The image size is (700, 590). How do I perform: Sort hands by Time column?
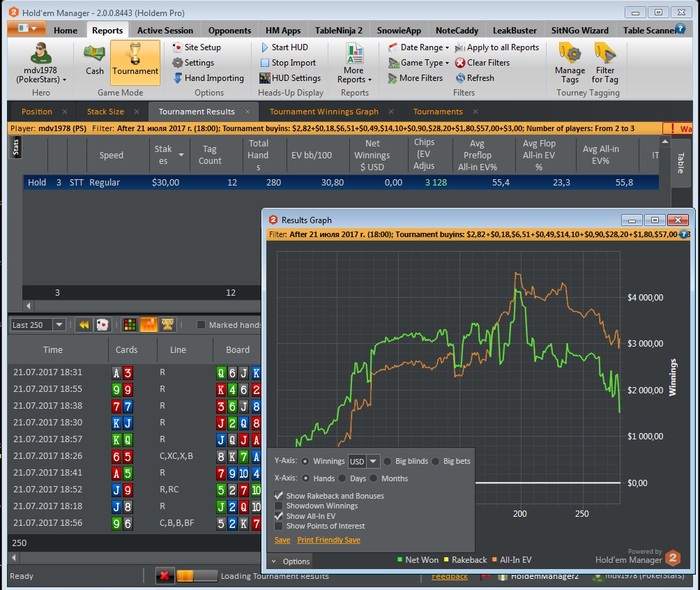click(53, 350)
